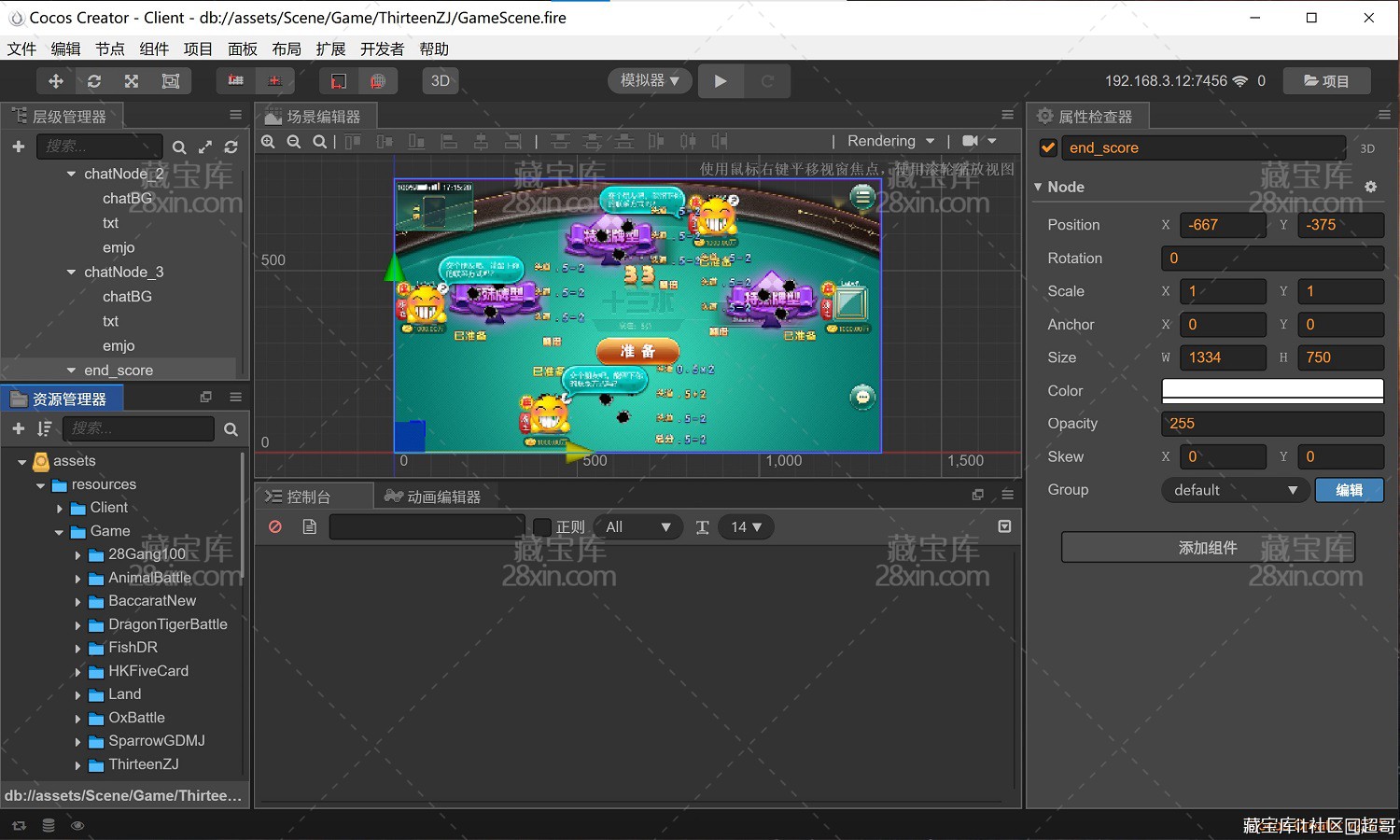Click sort assets icon
Image resolution: width=1400 pixels, height=840 pixels.
tap(44, 428)
